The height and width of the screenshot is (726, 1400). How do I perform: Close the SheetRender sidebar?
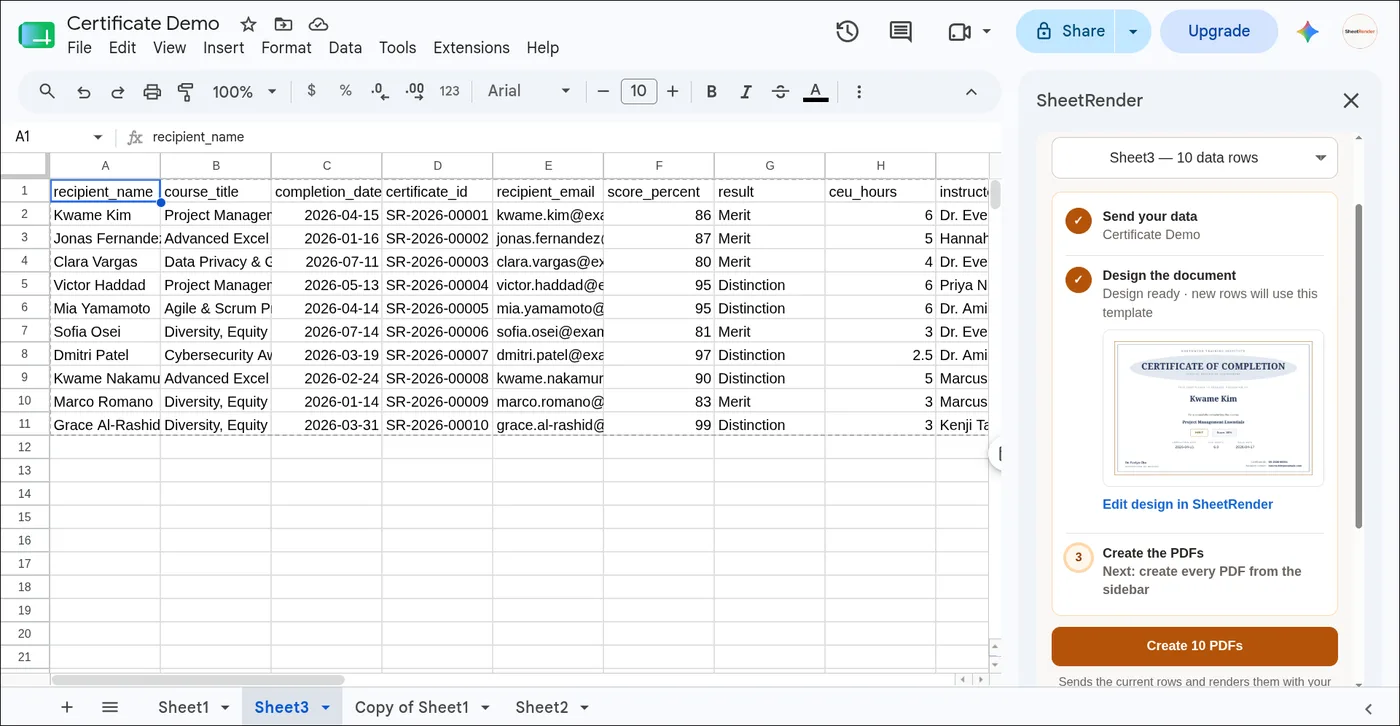[x=1351, y=100]
